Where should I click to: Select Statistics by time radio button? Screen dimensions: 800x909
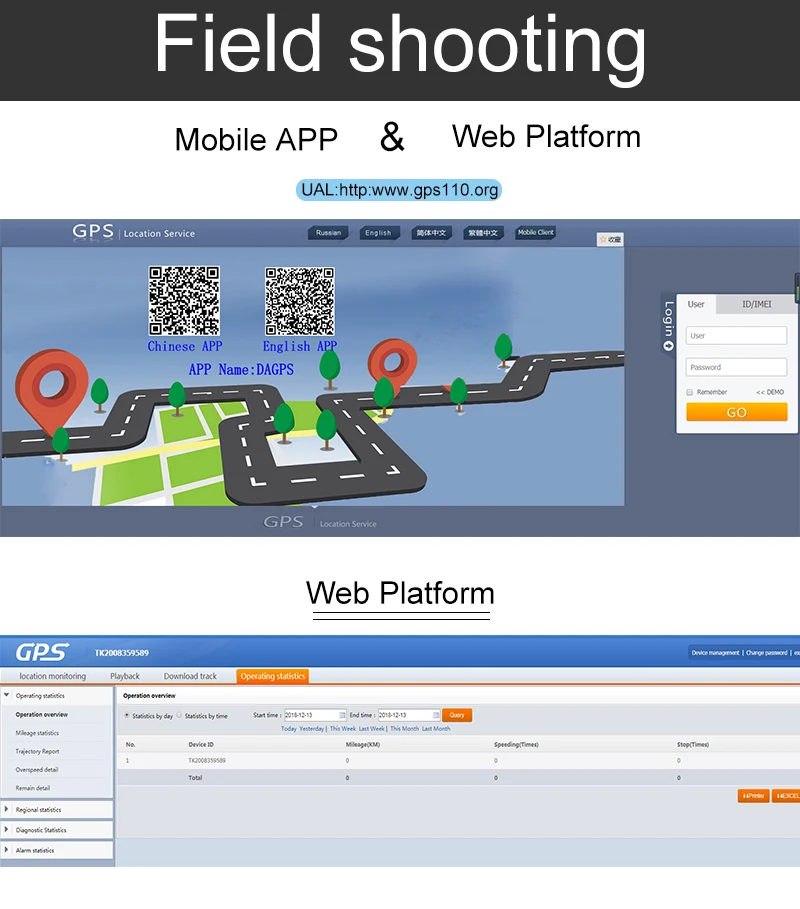tap(179, 715)
